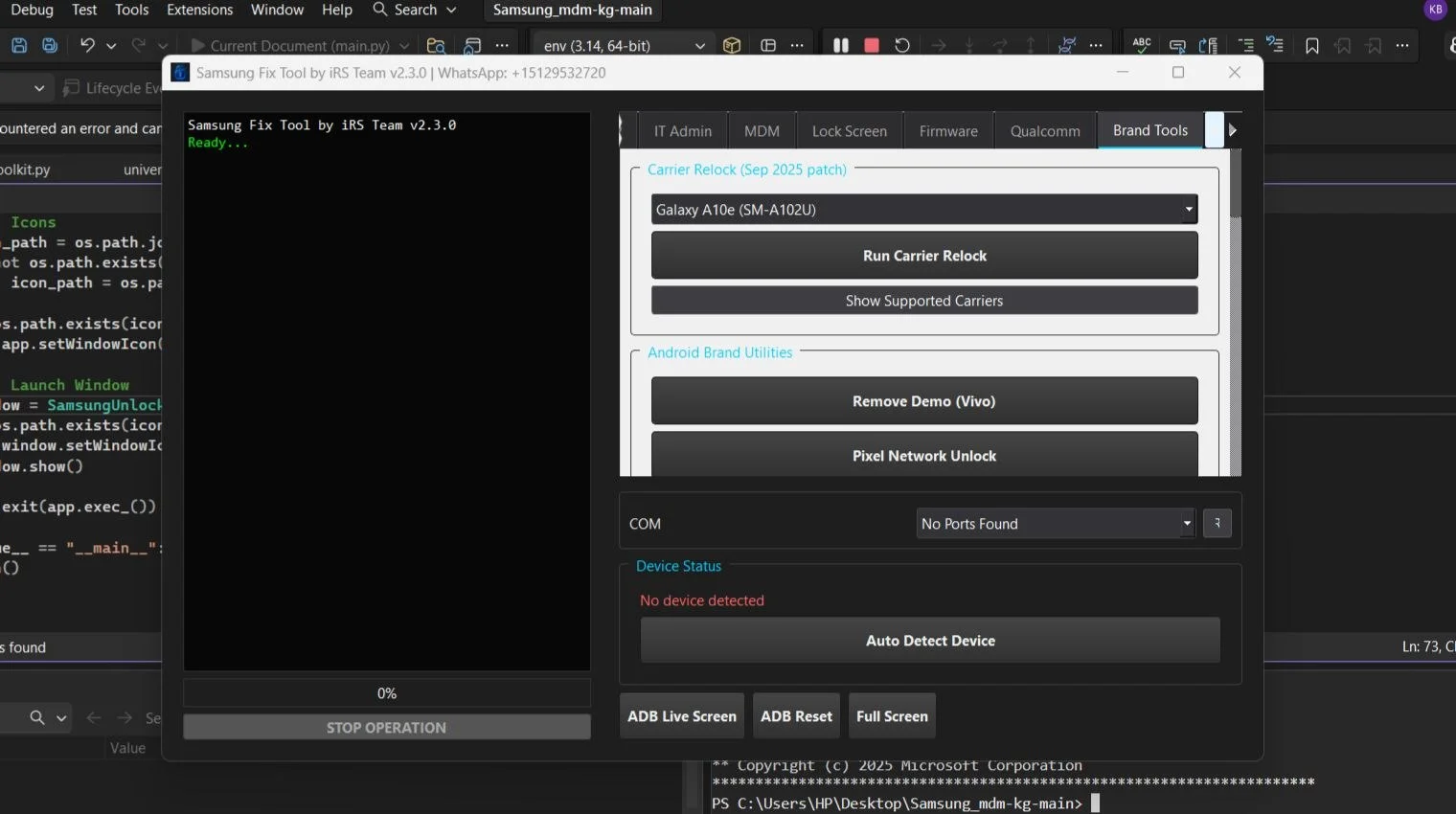Expand the No Ports Found COM dropdown

(x=1056, y=523)
